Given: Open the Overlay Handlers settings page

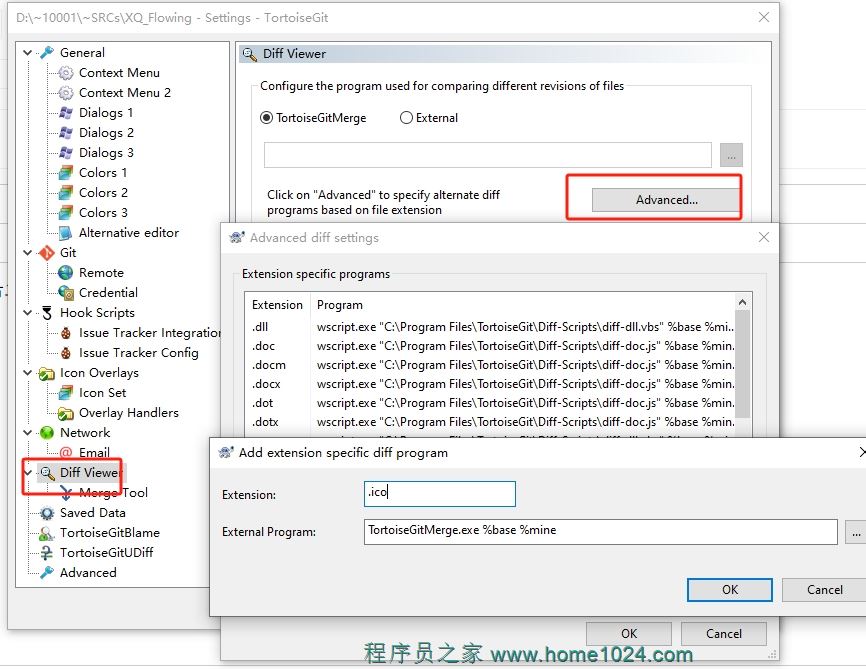Looking at the screenshot, I should [x=129, y=413].
